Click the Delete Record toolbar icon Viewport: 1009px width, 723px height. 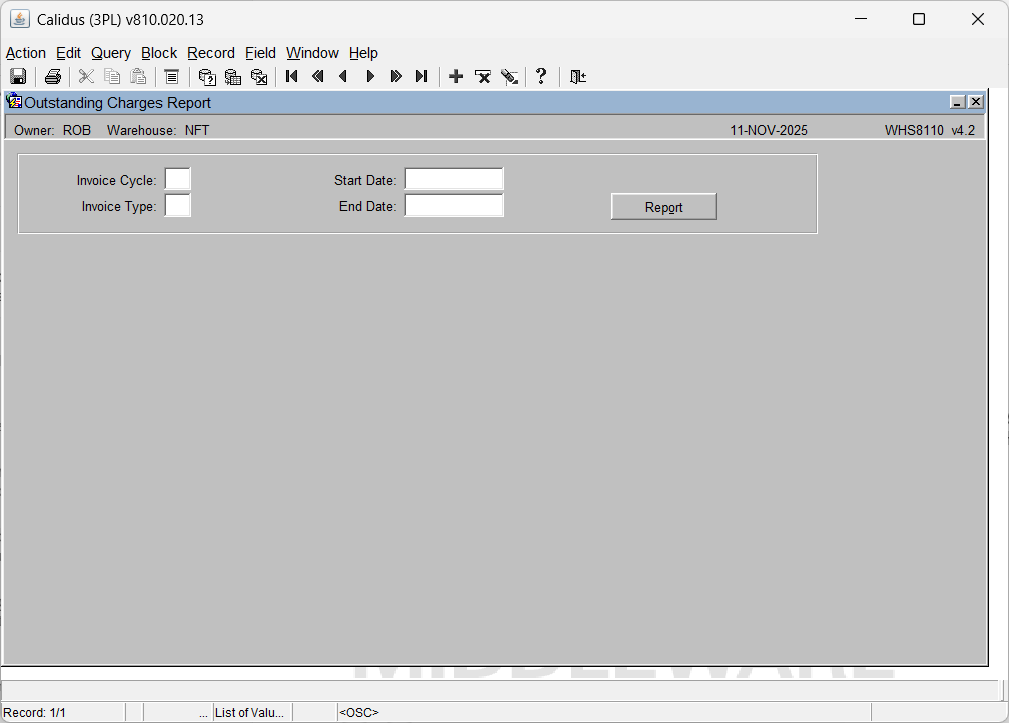click(483, 77)
